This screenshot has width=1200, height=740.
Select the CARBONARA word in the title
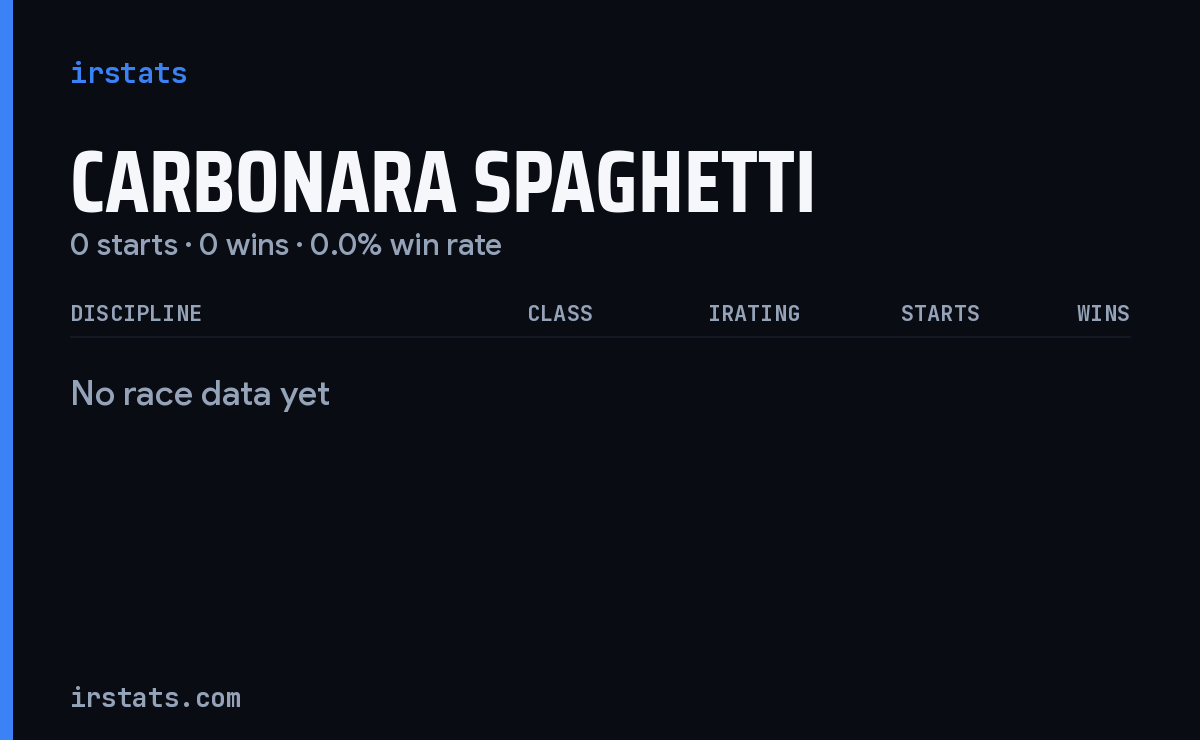click(264, 185)
